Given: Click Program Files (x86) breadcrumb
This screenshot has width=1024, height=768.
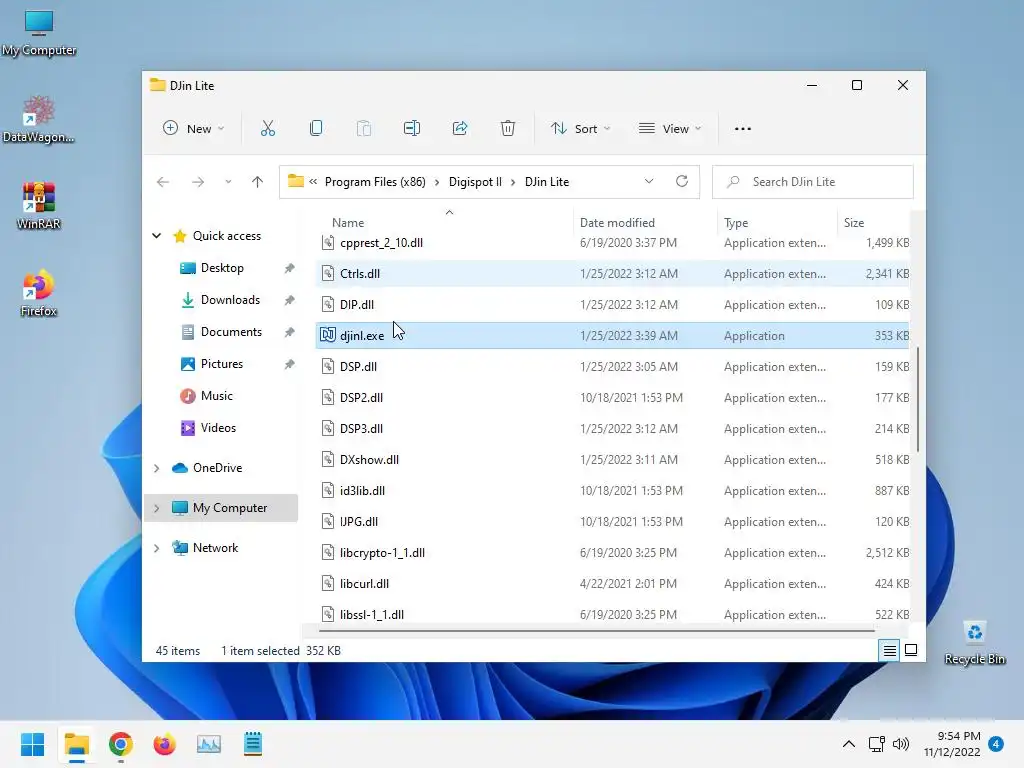Looking at the screenshot, I should (375, 182).
